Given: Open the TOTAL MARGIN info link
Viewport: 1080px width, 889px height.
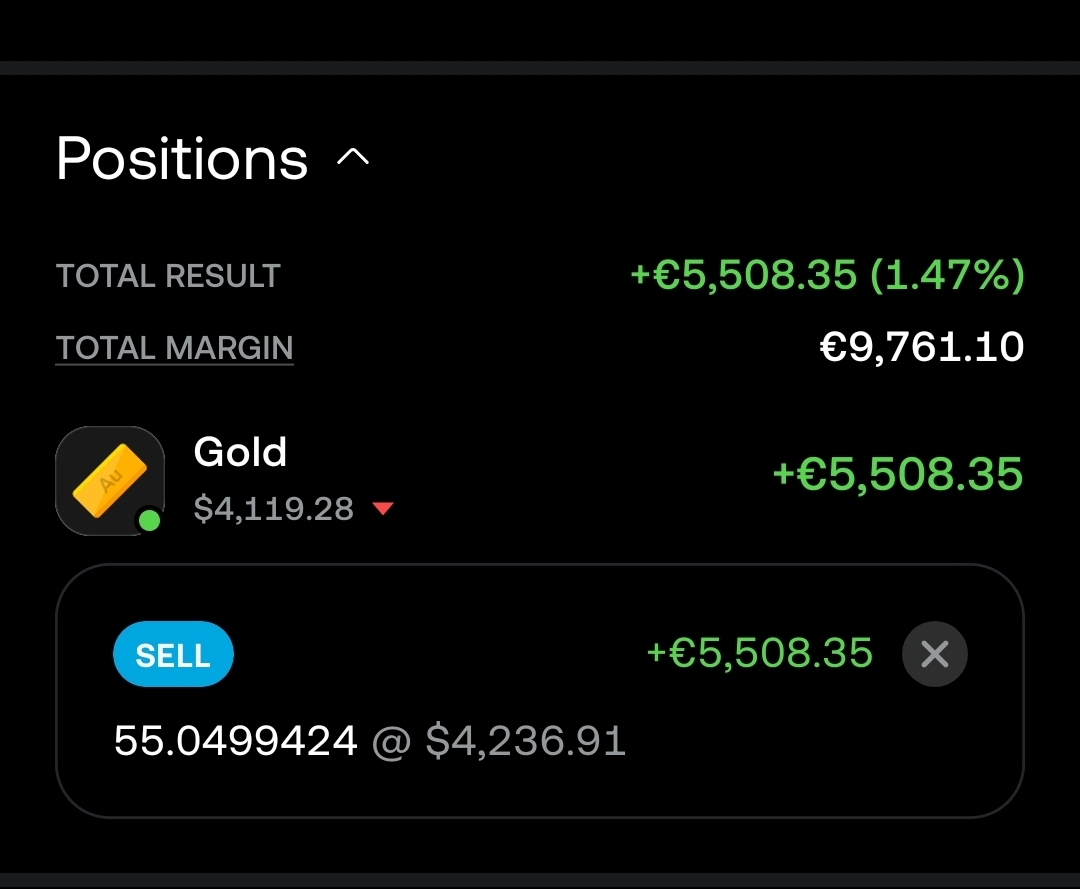Looking at the screenshot, I should [174, 348].
